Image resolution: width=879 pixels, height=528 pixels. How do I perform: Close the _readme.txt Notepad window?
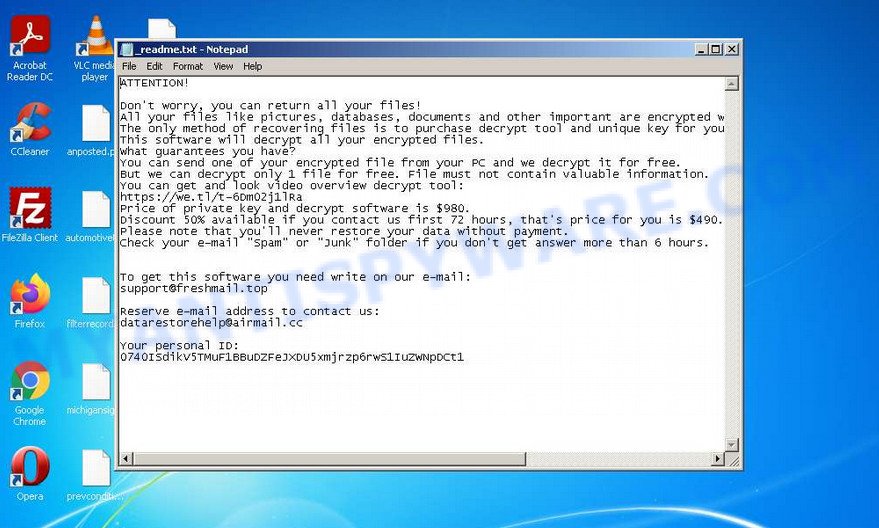coord(732,49)
